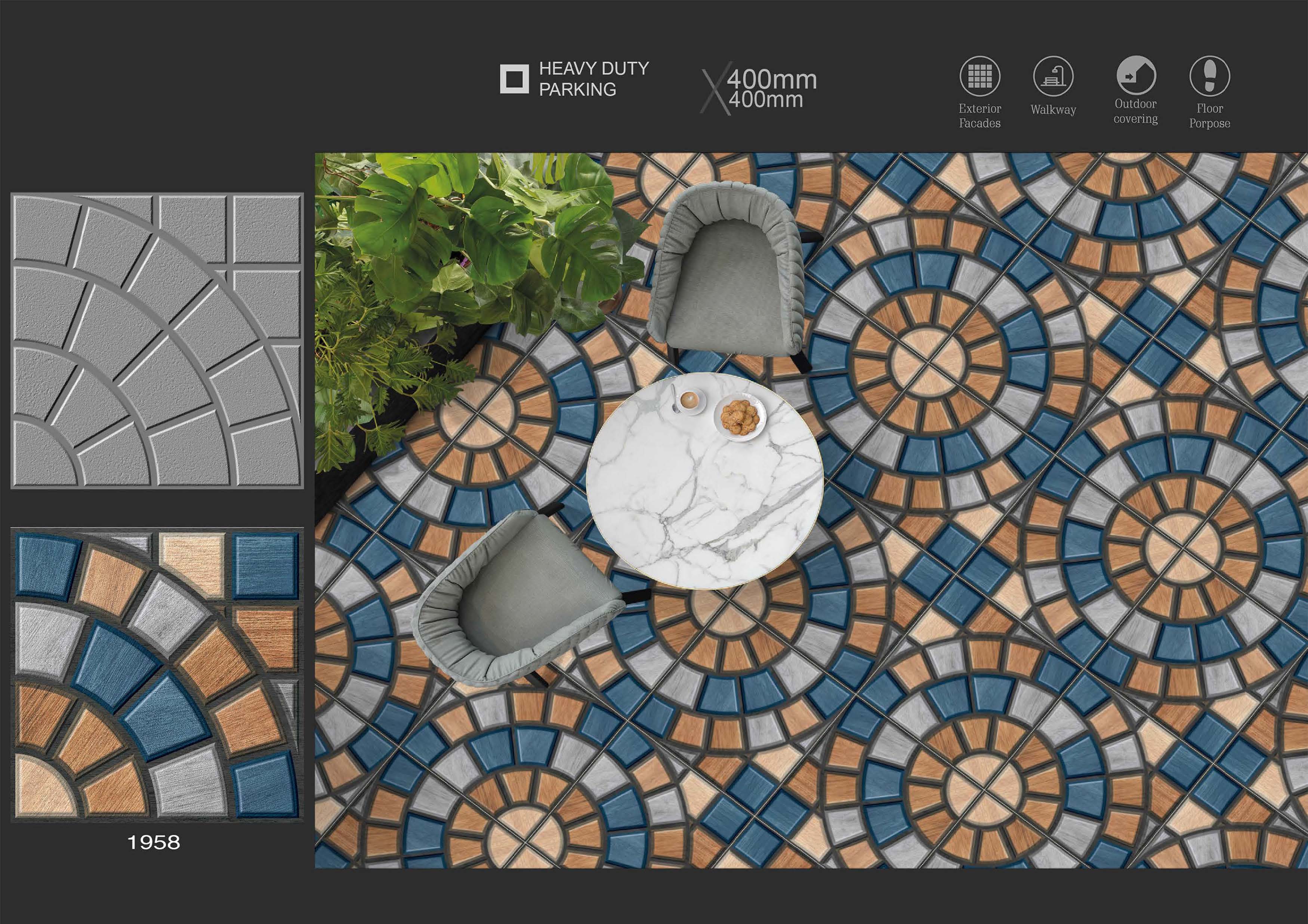Click the Floor Porpose caption
This screenshot has height=924, width=1308.
1209,116
